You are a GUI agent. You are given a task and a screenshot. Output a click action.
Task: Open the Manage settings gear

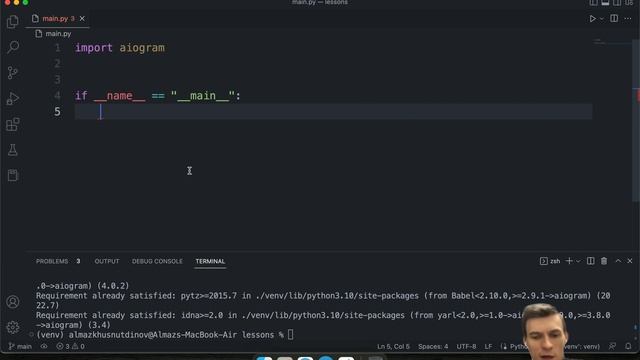coord(13,327)
